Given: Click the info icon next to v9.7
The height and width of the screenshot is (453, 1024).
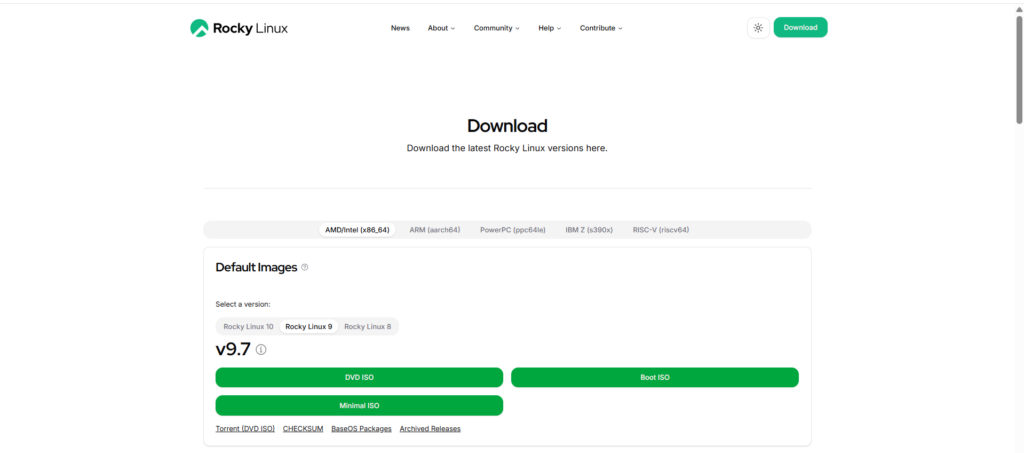Looking at the screenshot, I should tap(261, 350).
